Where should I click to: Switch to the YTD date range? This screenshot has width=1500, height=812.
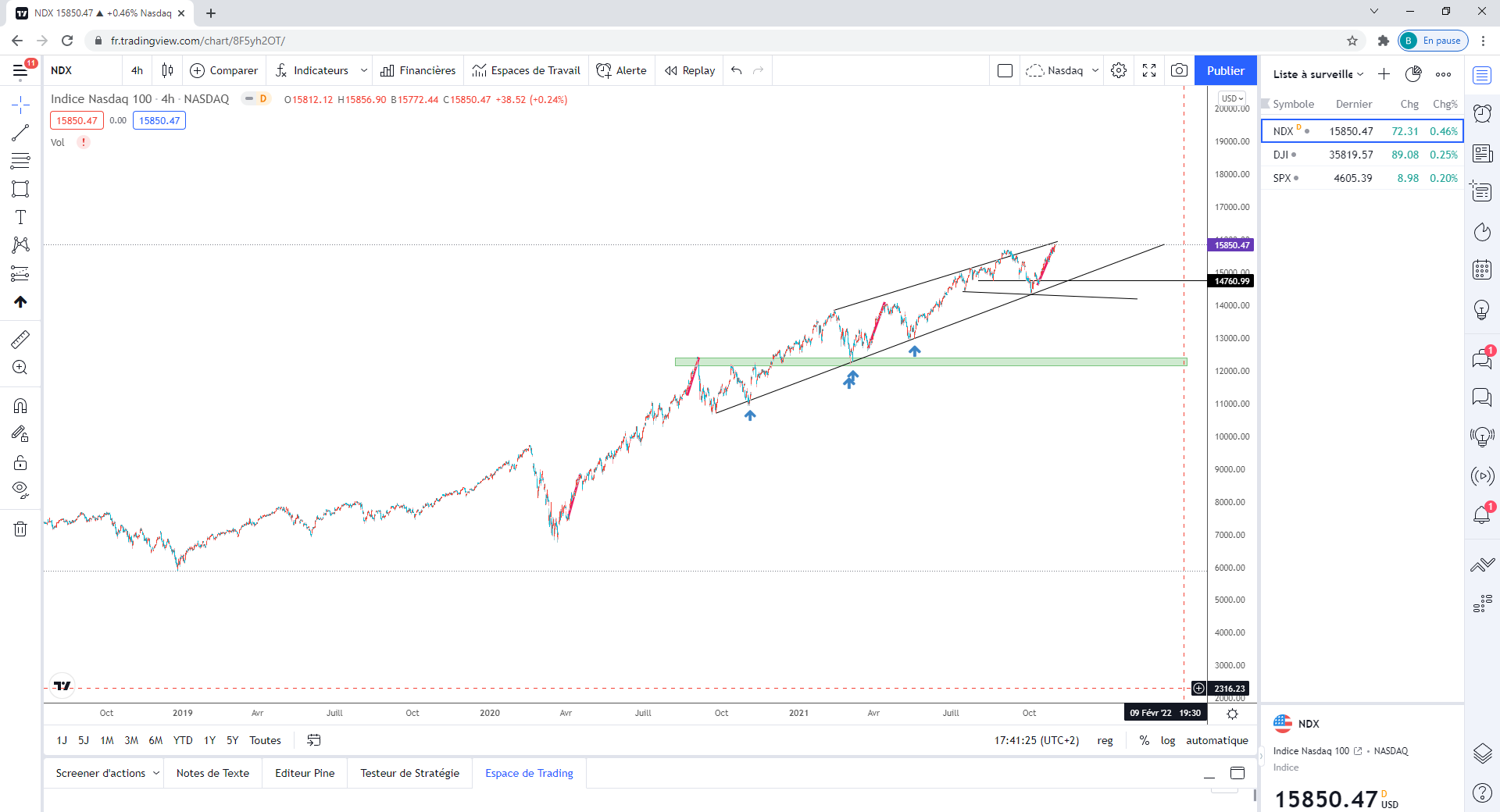(x=183, y=740)
